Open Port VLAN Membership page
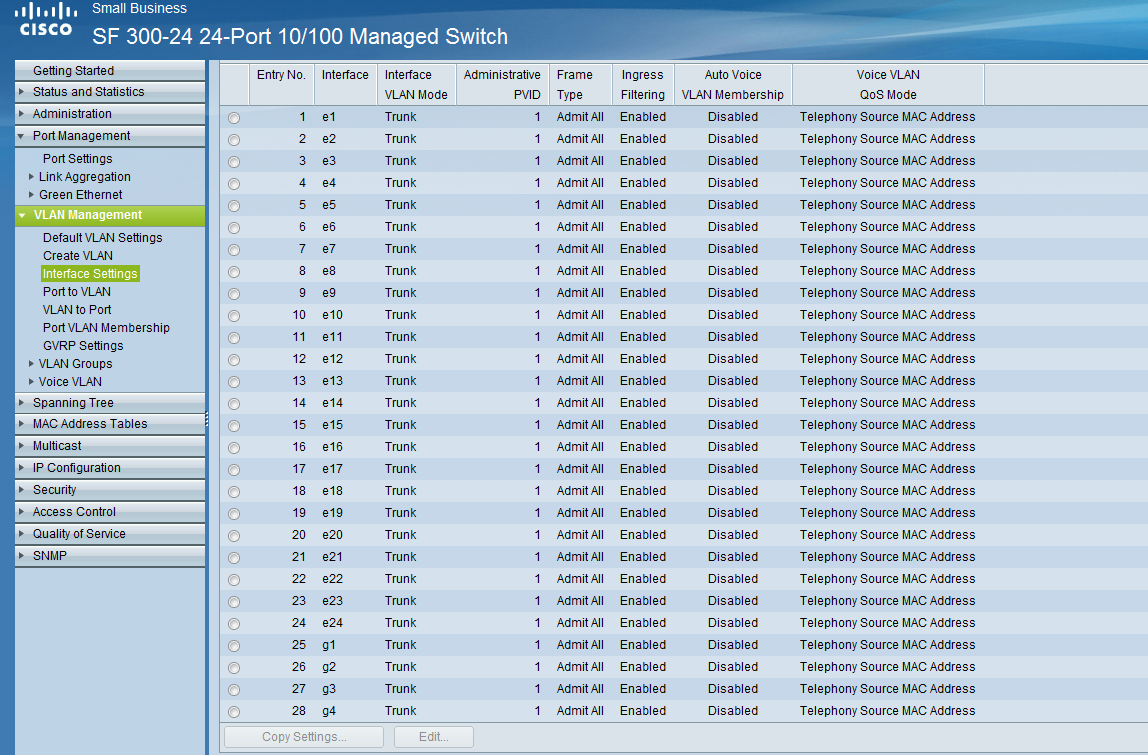 106,328
